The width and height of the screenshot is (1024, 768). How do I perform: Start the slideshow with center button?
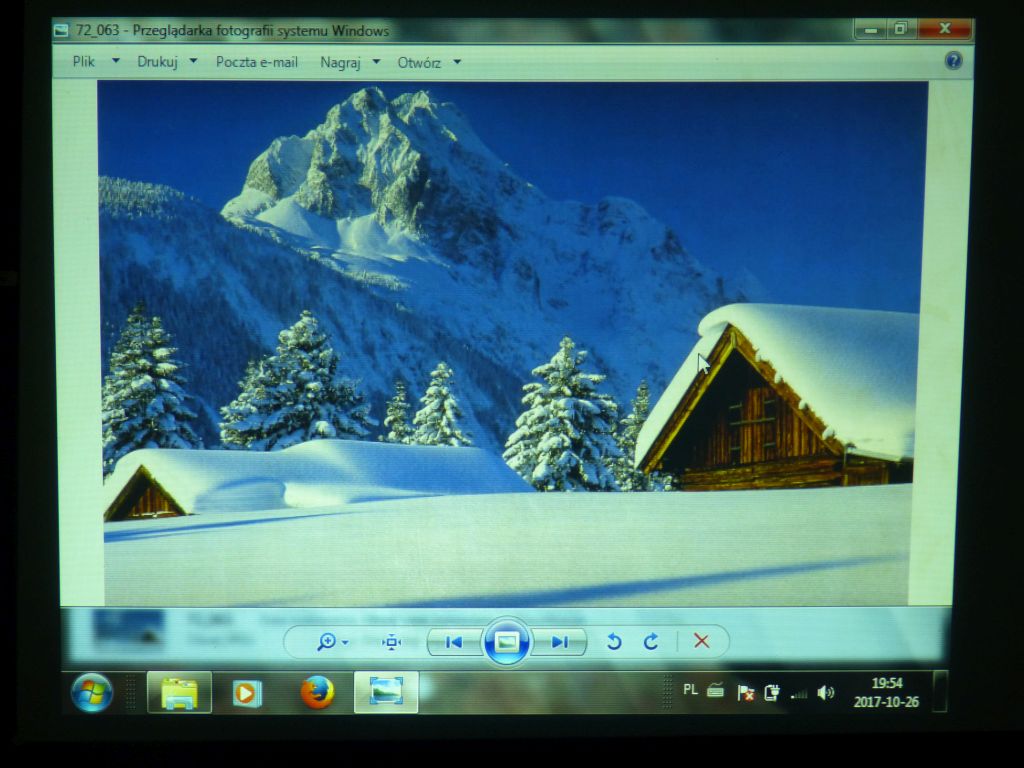click(506, 642)
